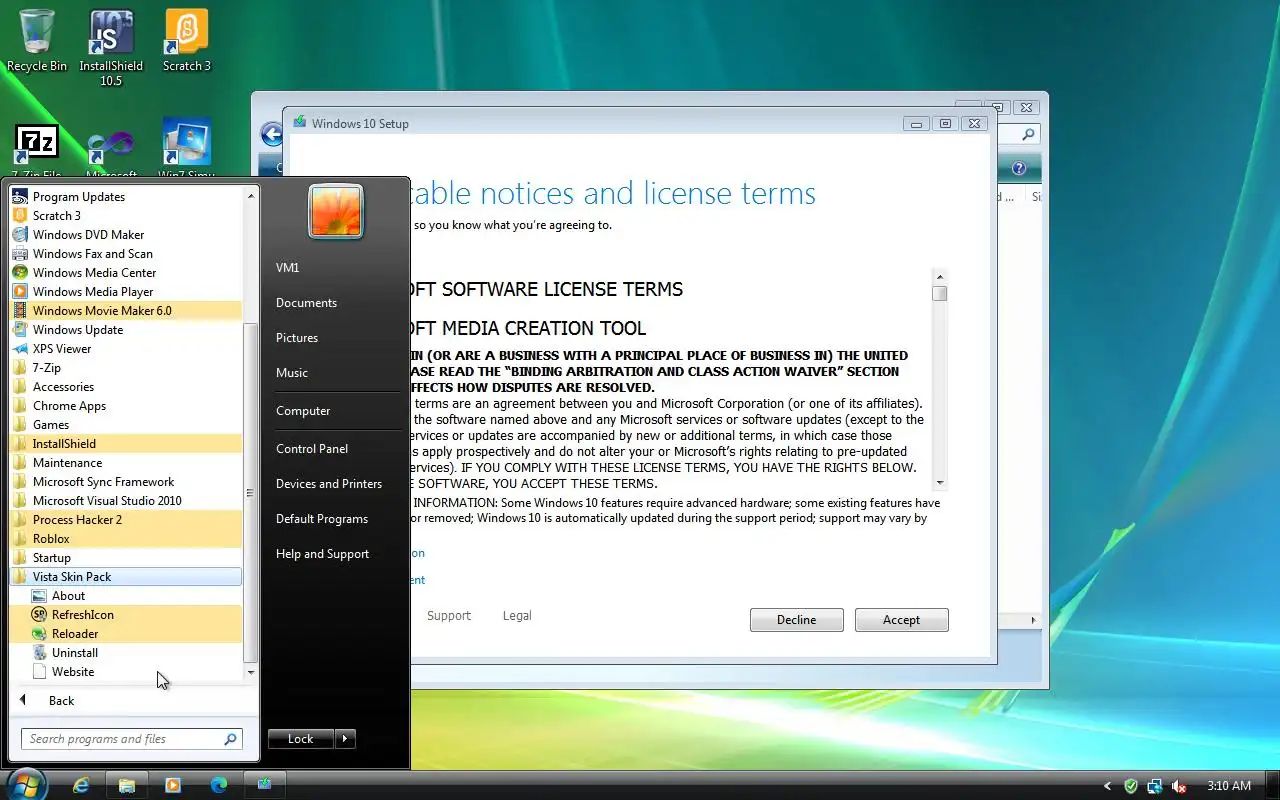This screenshot has width=1280, height=800.
Task: Launch Windows Media Player from the list
Action: click(x=126, y=292)
